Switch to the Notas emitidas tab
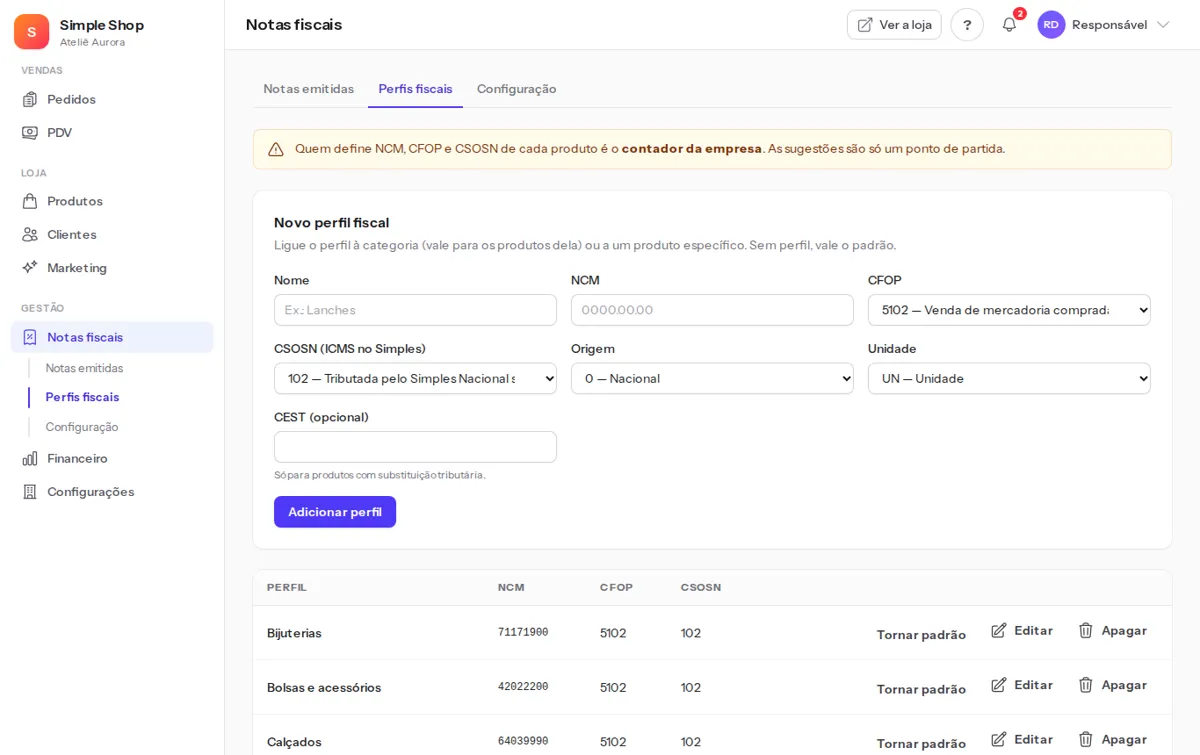 [308, 89]
